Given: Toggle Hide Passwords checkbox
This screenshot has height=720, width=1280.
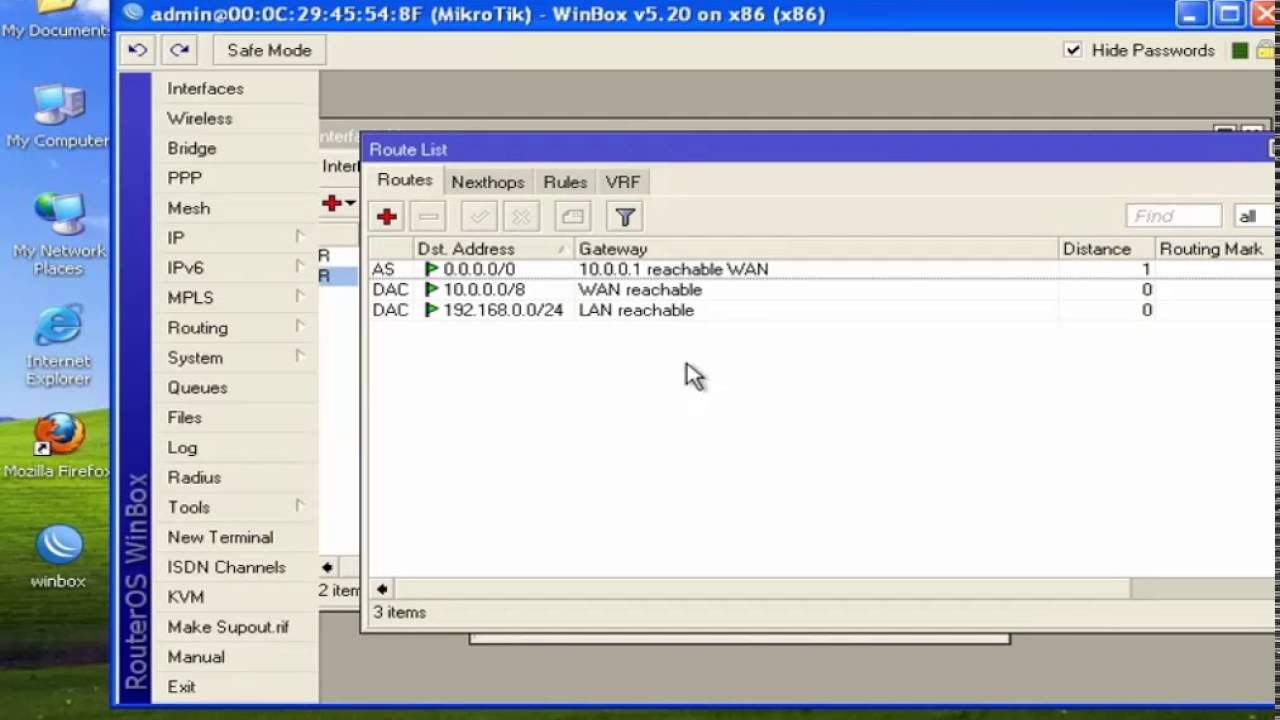Looking at the screenshot, I should click(x=1073, y=50).
